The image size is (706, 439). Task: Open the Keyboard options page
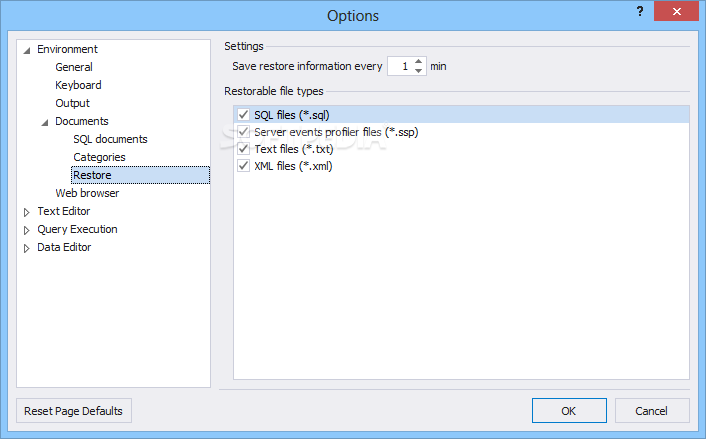(x=78, y=85)
